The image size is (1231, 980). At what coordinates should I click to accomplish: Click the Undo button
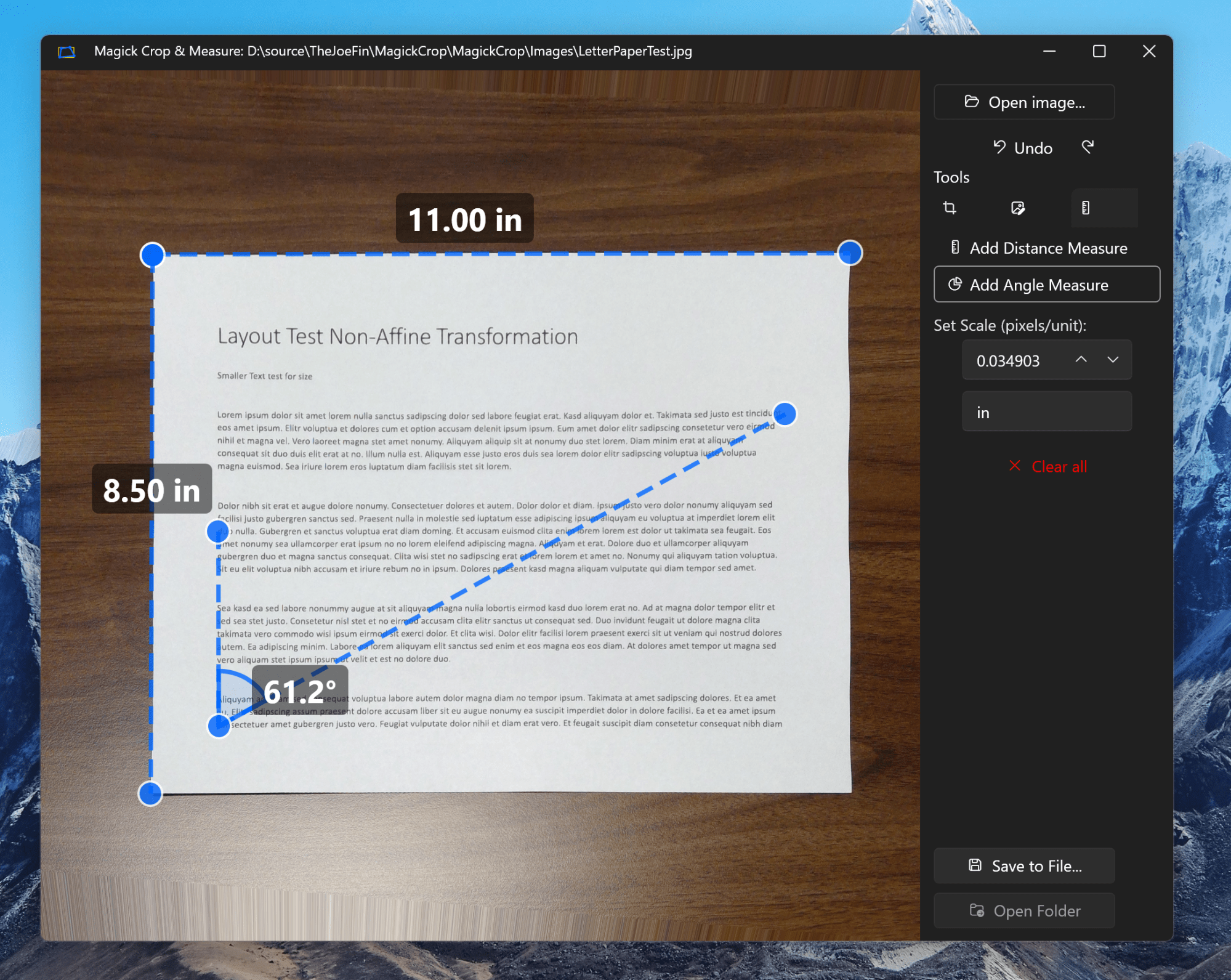[x=1023, y=148]
